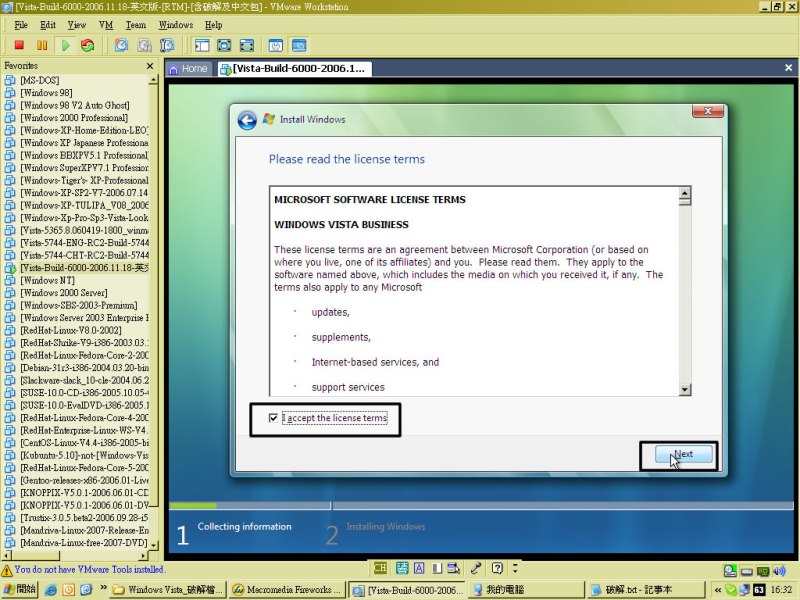800x600 pixels.
Task: Click the back arrow in Install Windows dialog
Action: point(247,120)
